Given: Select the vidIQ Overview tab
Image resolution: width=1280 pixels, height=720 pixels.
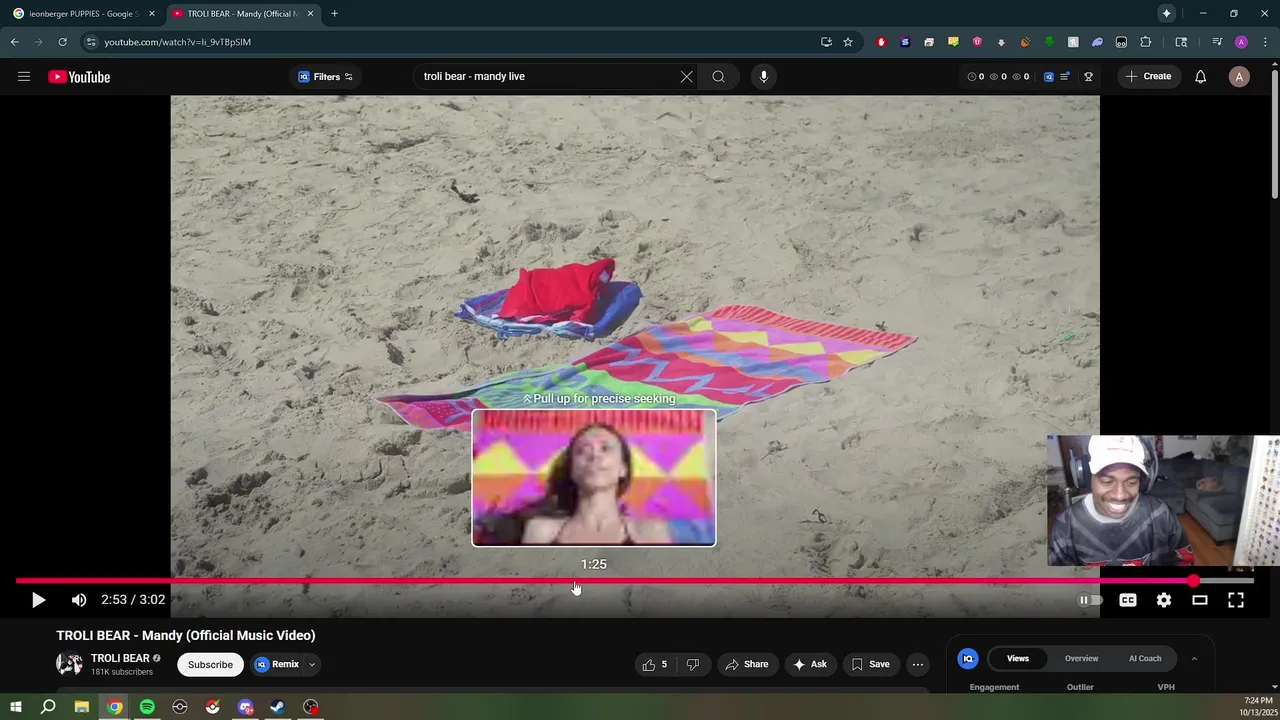Looking at the screenshot, I should tap(1081, 658).
